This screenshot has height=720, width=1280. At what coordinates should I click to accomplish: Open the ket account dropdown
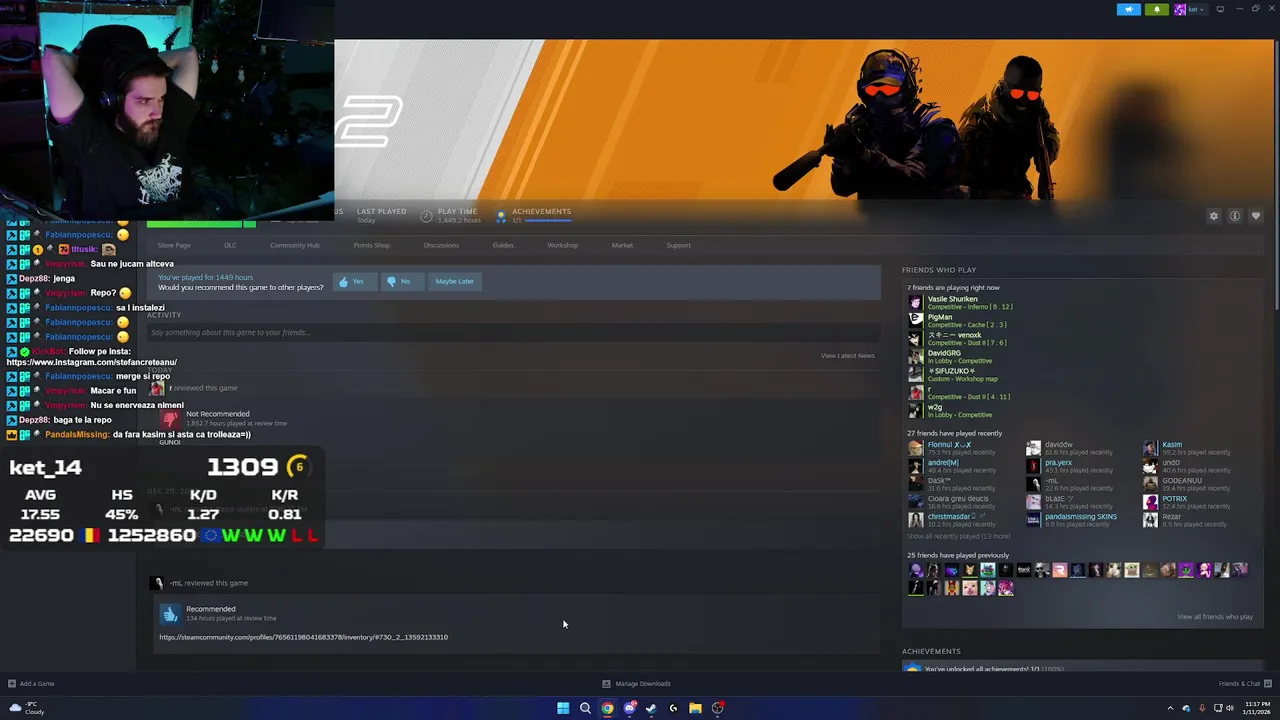click(1195, 9)
